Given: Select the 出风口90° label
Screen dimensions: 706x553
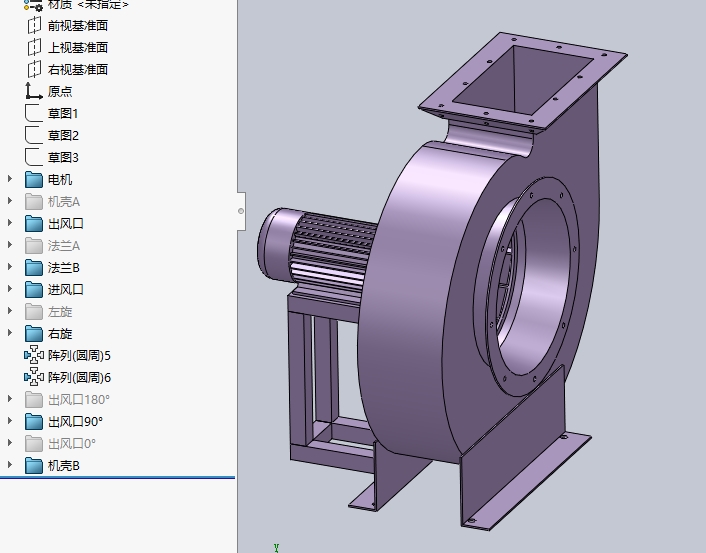Looking at the screenshot, I should point(75,422).
